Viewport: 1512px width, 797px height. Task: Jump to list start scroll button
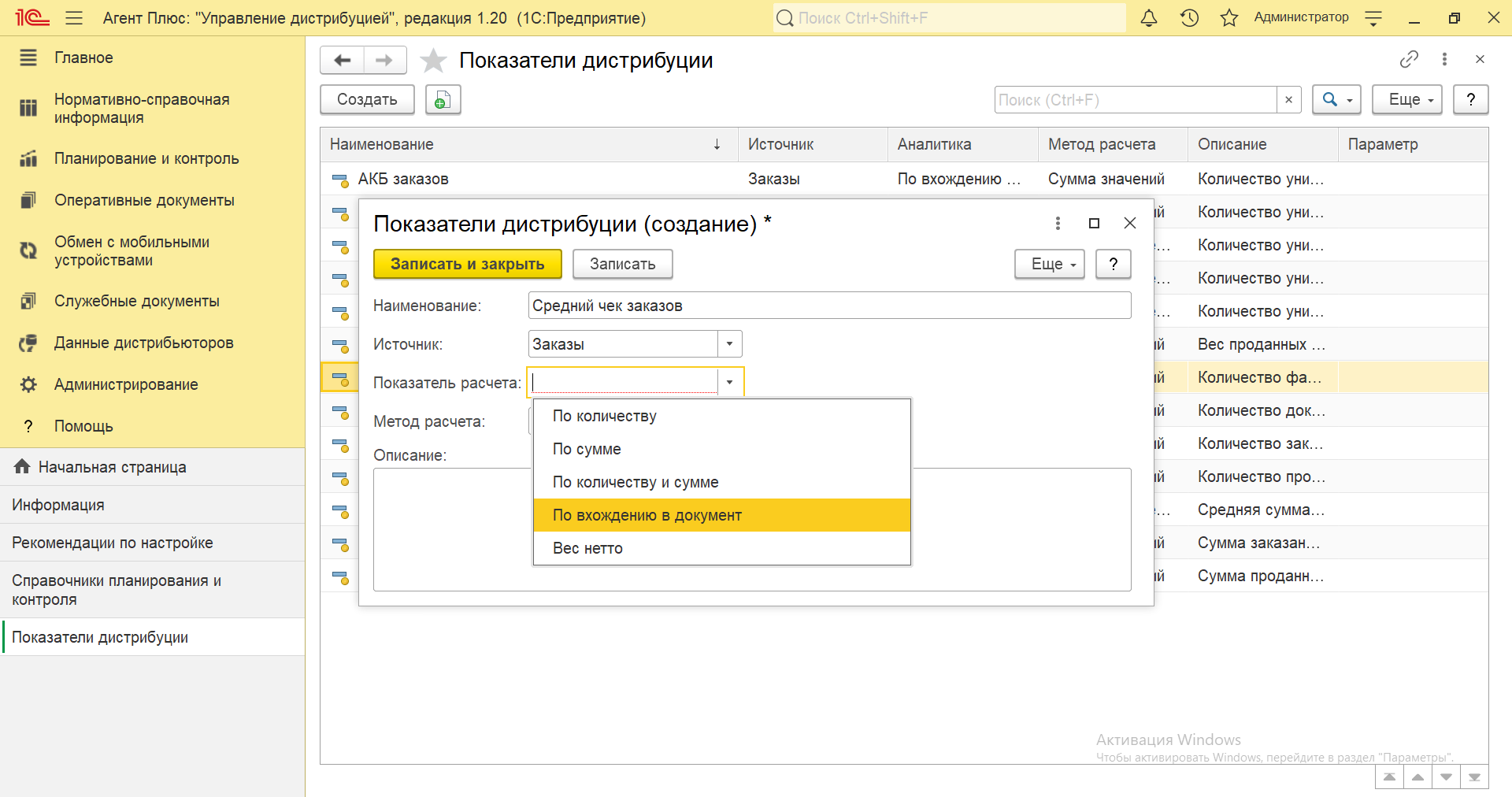(1389, 777)
